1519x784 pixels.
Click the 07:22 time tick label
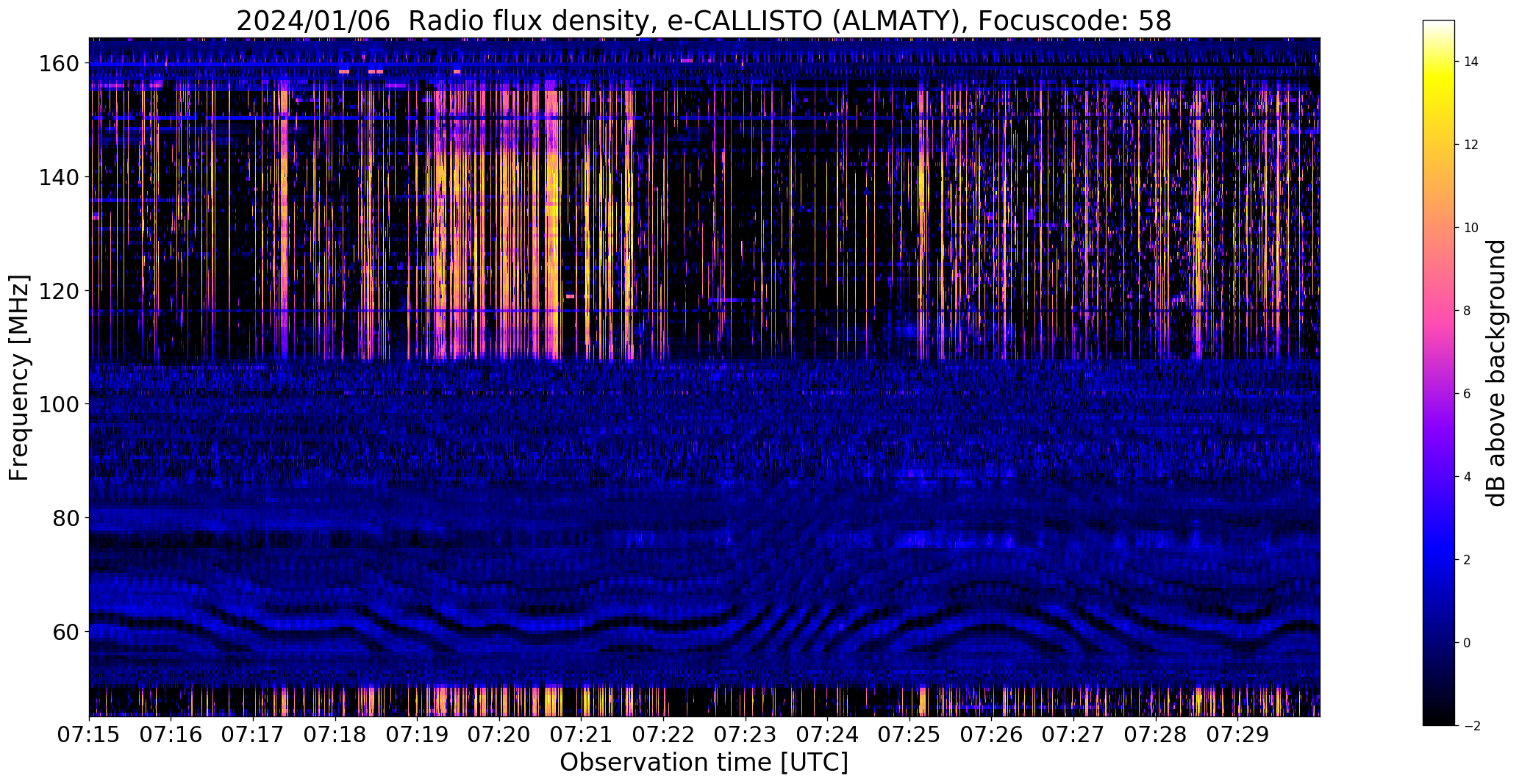(x=663, y=735)
